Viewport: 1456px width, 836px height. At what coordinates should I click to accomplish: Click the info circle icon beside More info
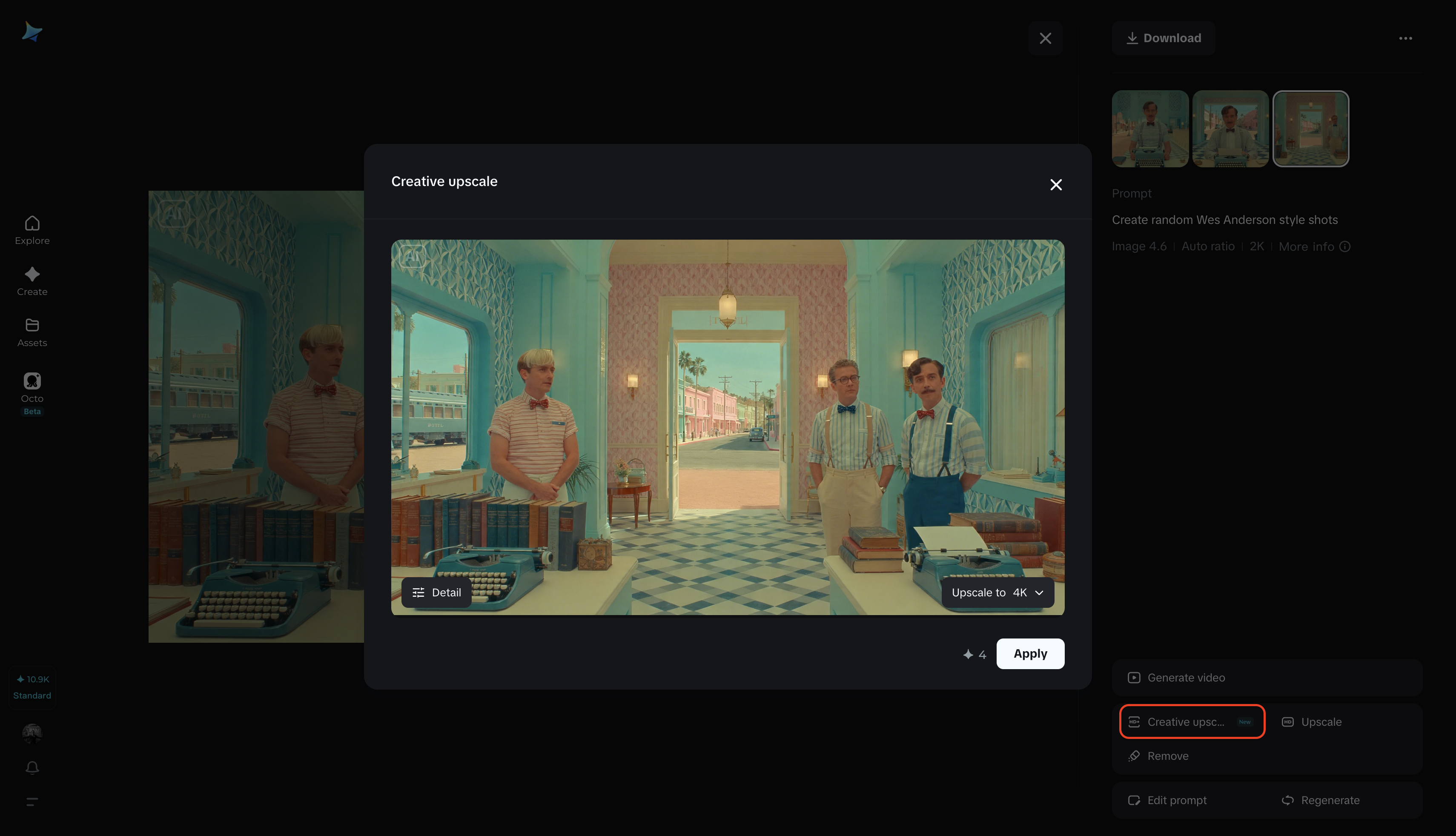tap(1344, 247)
